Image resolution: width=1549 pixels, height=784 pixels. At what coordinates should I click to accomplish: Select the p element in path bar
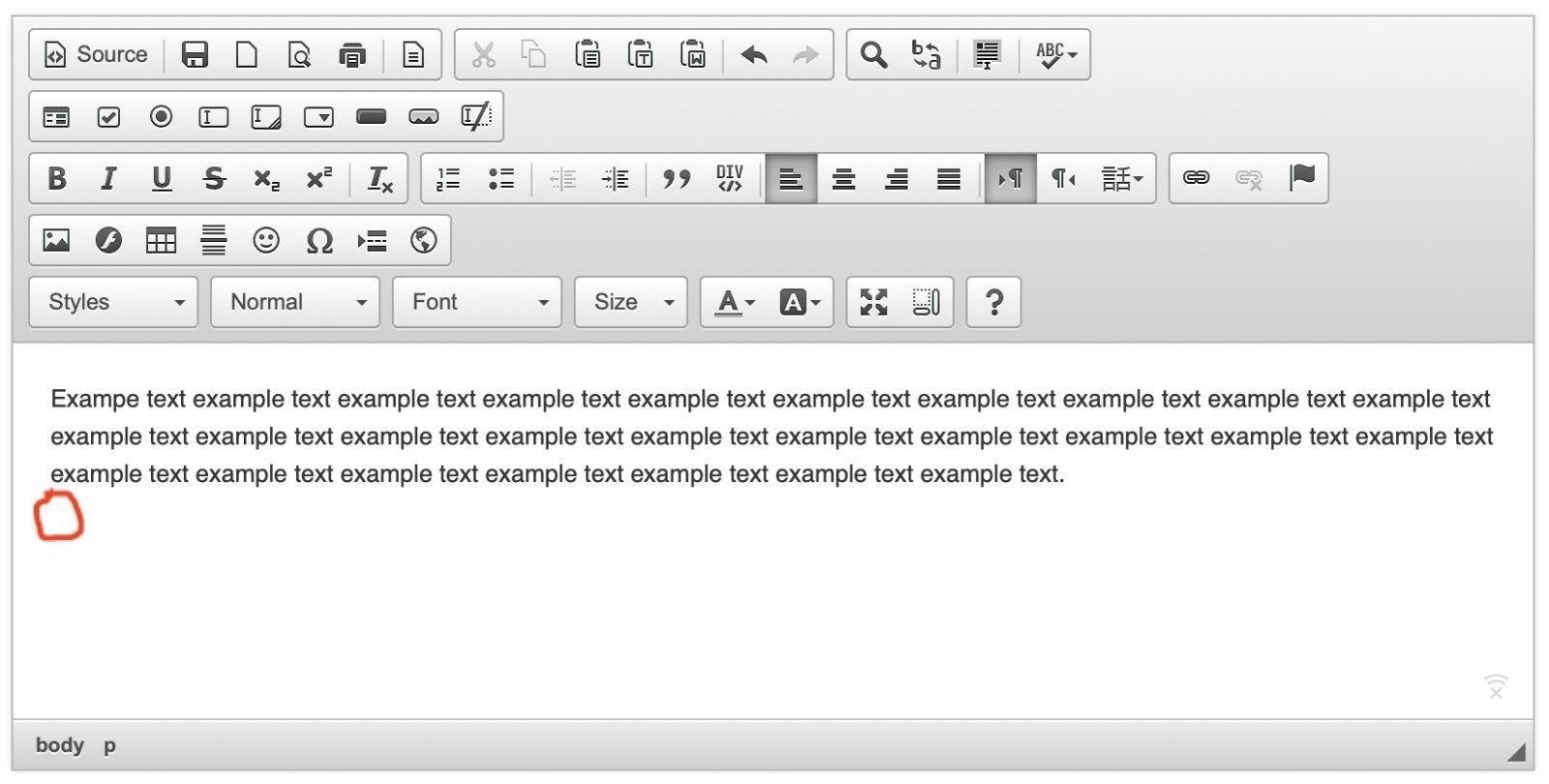[x=109, y=745]
